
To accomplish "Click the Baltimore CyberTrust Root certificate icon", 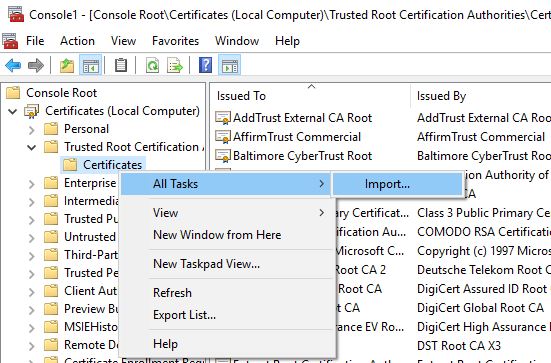I will [223, 156].
